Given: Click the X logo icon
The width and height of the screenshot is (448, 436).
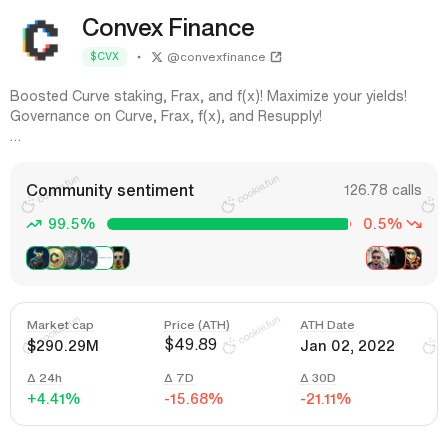Looking at the screenshot, I should [157, 57].
